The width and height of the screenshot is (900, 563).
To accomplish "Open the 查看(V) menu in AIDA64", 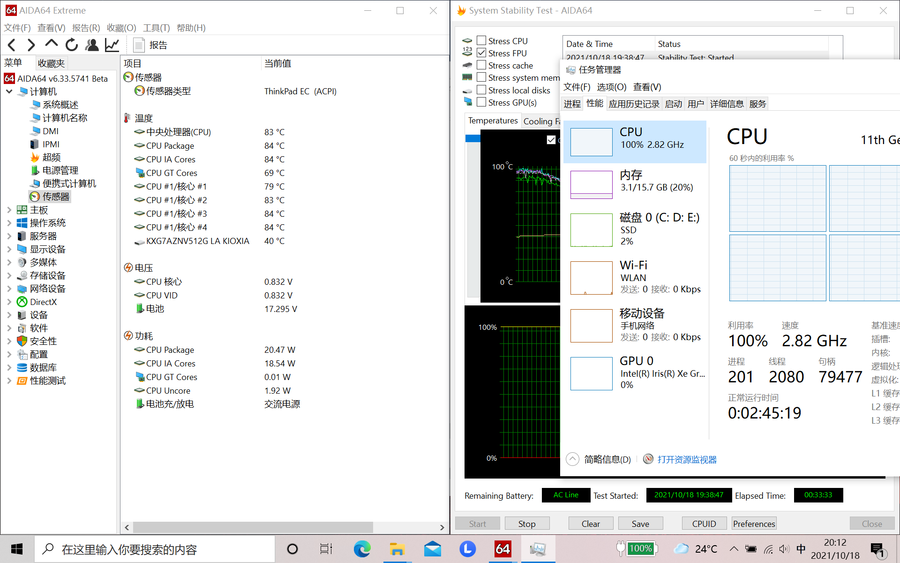I will click(x=51, y=28).
